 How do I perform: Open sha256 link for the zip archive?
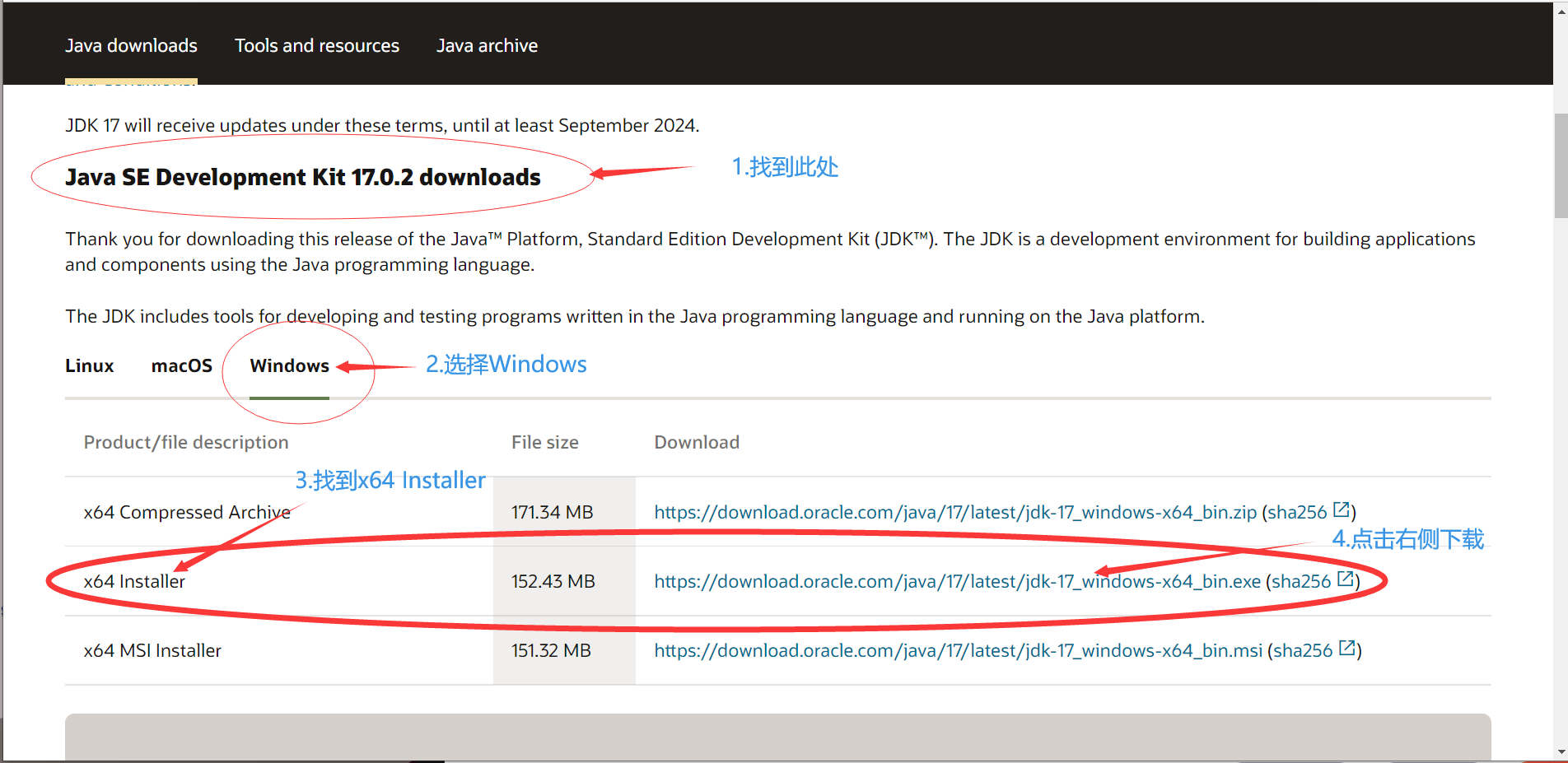[x=1297, y=512]
